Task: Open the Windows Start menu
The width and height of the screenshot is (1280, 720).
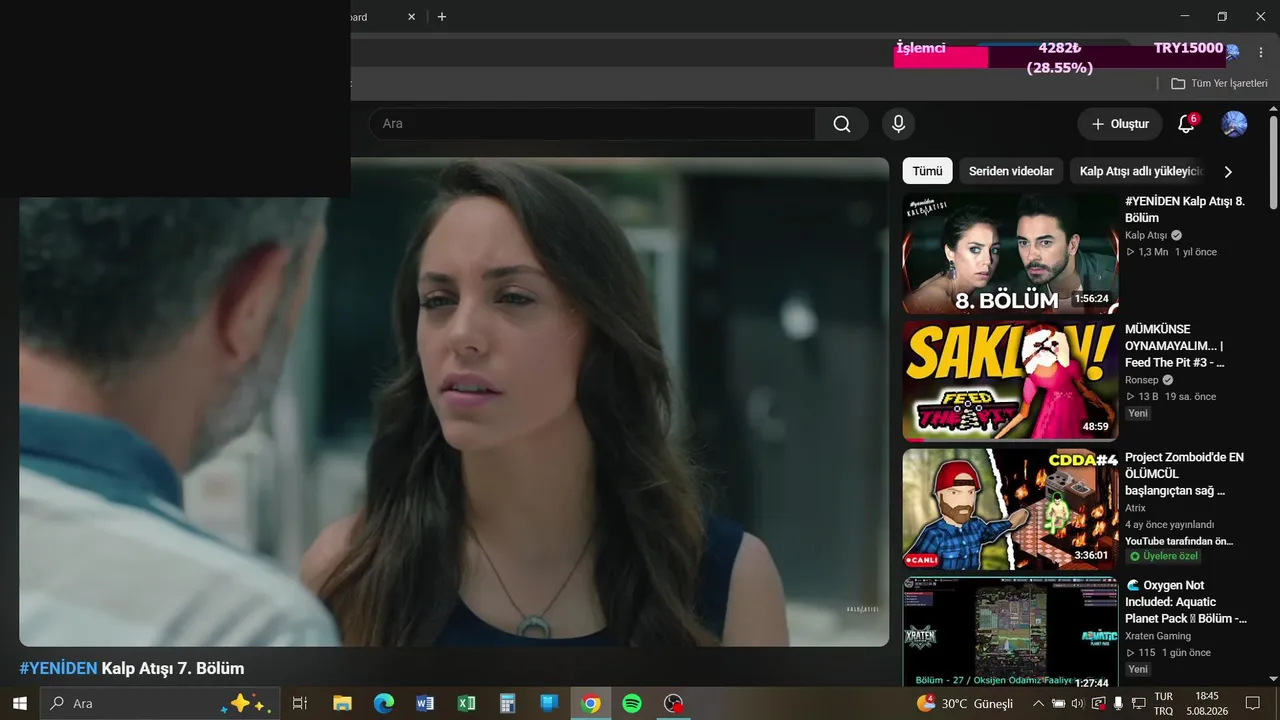Action: pyautogui.click(x=20, y=703)
